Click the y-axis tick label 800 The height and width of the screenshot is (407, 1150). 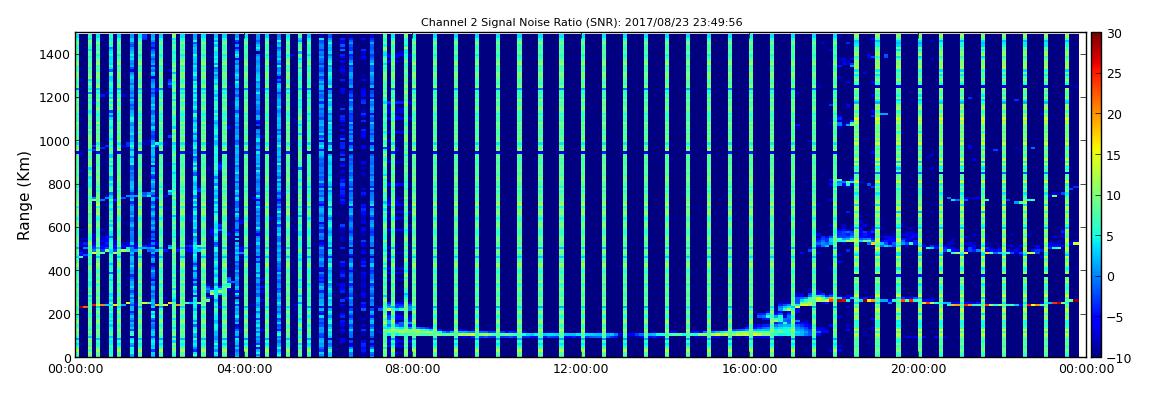[59, 184]
